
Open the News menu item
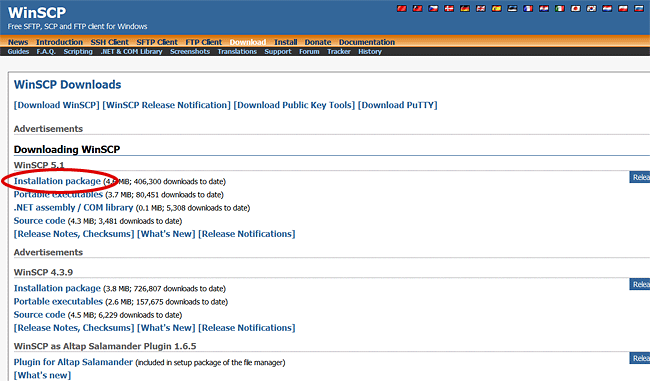(x=18, y=42)
